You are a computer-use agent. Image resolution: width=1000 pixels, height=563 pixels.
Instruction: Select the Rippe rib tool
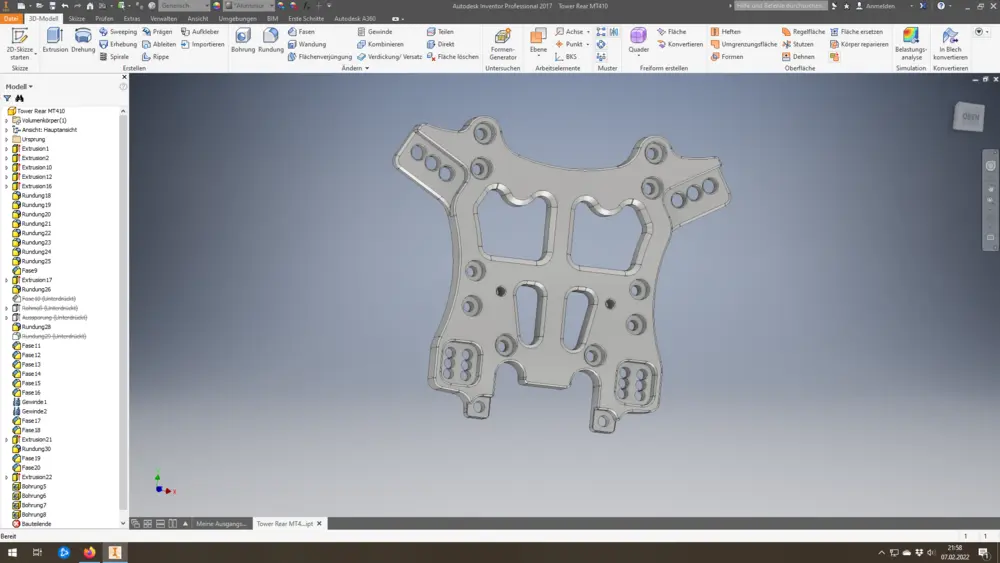click(x=156, y=57)
